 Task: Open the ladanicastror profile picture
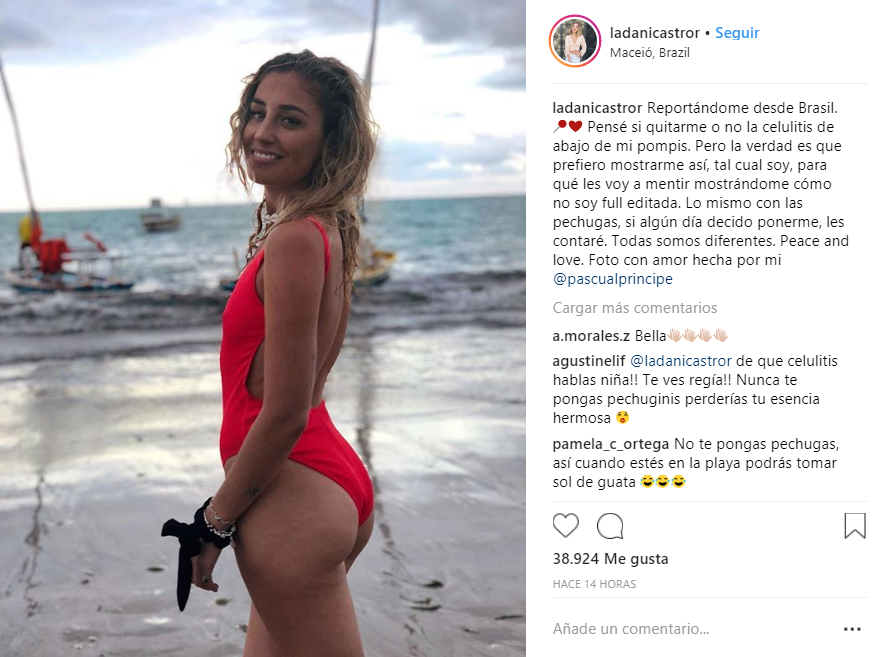pyautogui.click(x=575, y=41)
